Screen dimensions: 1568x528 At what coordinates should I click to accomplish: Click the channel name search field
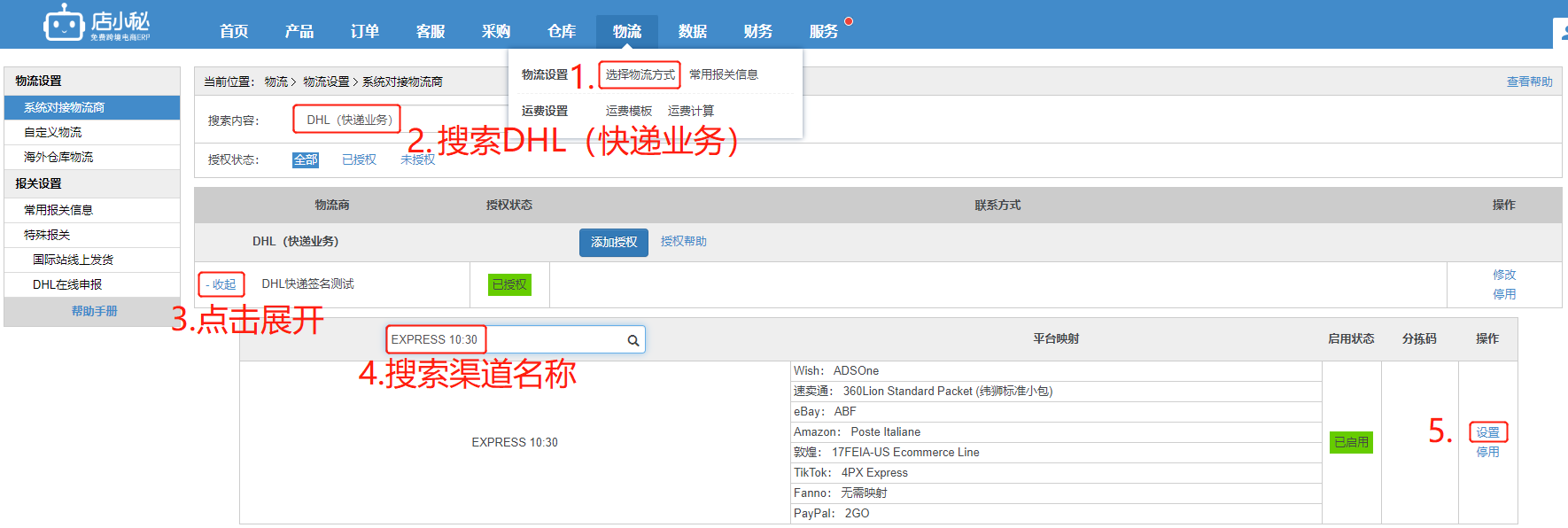click(x=516, y=339)
